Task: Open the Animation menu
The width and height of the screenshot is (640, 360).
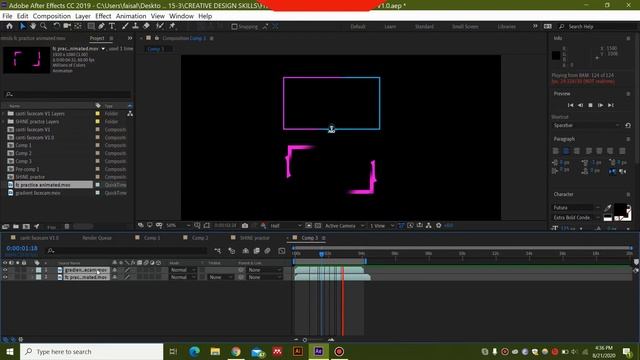Action: point(131,16)
